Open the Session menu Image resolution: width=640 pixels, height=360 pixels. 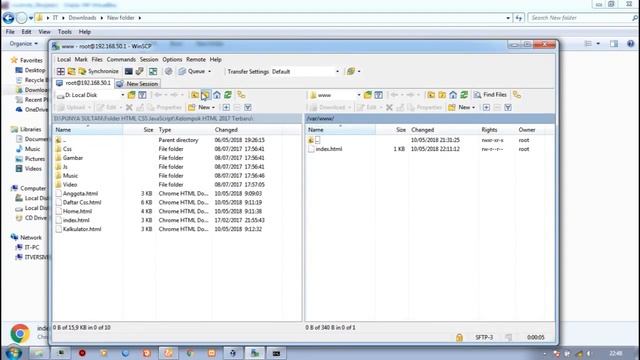click(149, 60)
